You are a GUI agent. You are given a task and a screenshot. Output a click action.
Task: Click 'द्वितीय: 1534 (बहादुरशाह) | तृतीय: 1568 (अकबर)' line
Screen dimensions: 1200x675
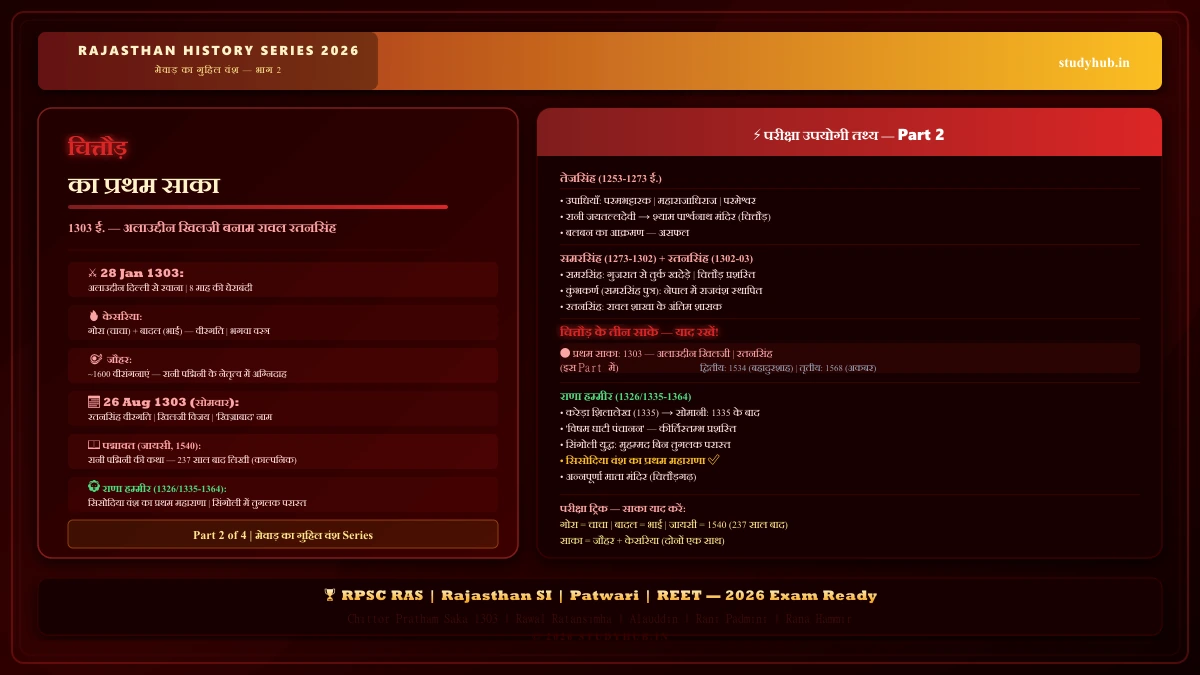[788, 368]
